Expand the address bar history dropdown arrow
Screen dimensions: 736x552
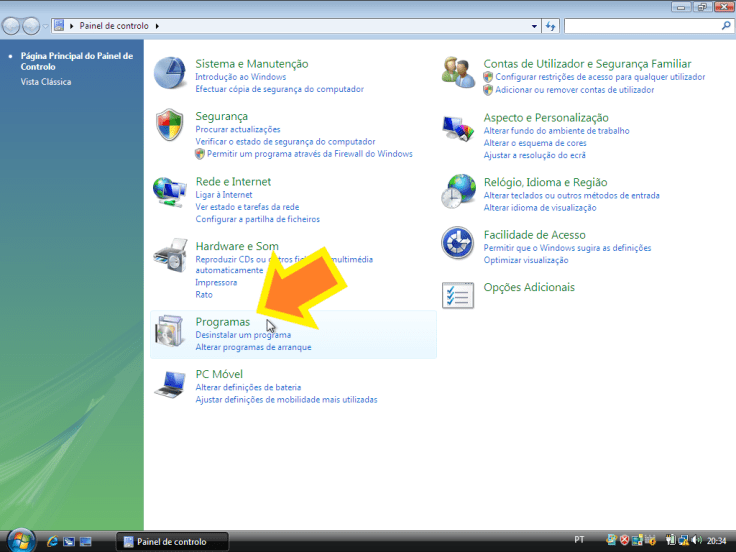(533, 25)
